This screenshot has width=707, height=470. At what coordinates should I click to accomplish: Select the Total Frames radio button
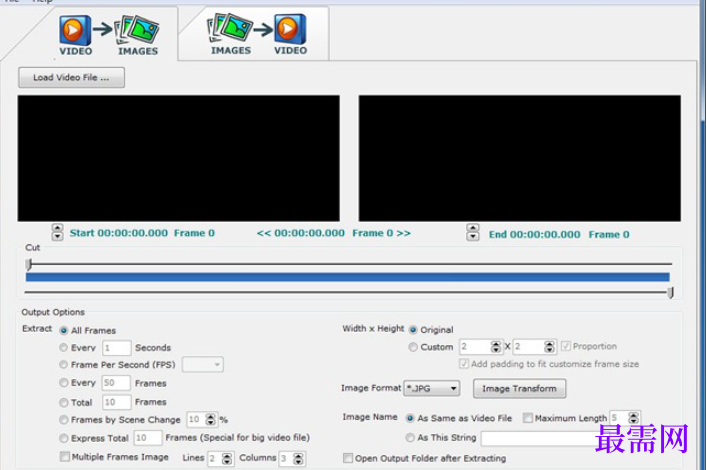(64, 402)
